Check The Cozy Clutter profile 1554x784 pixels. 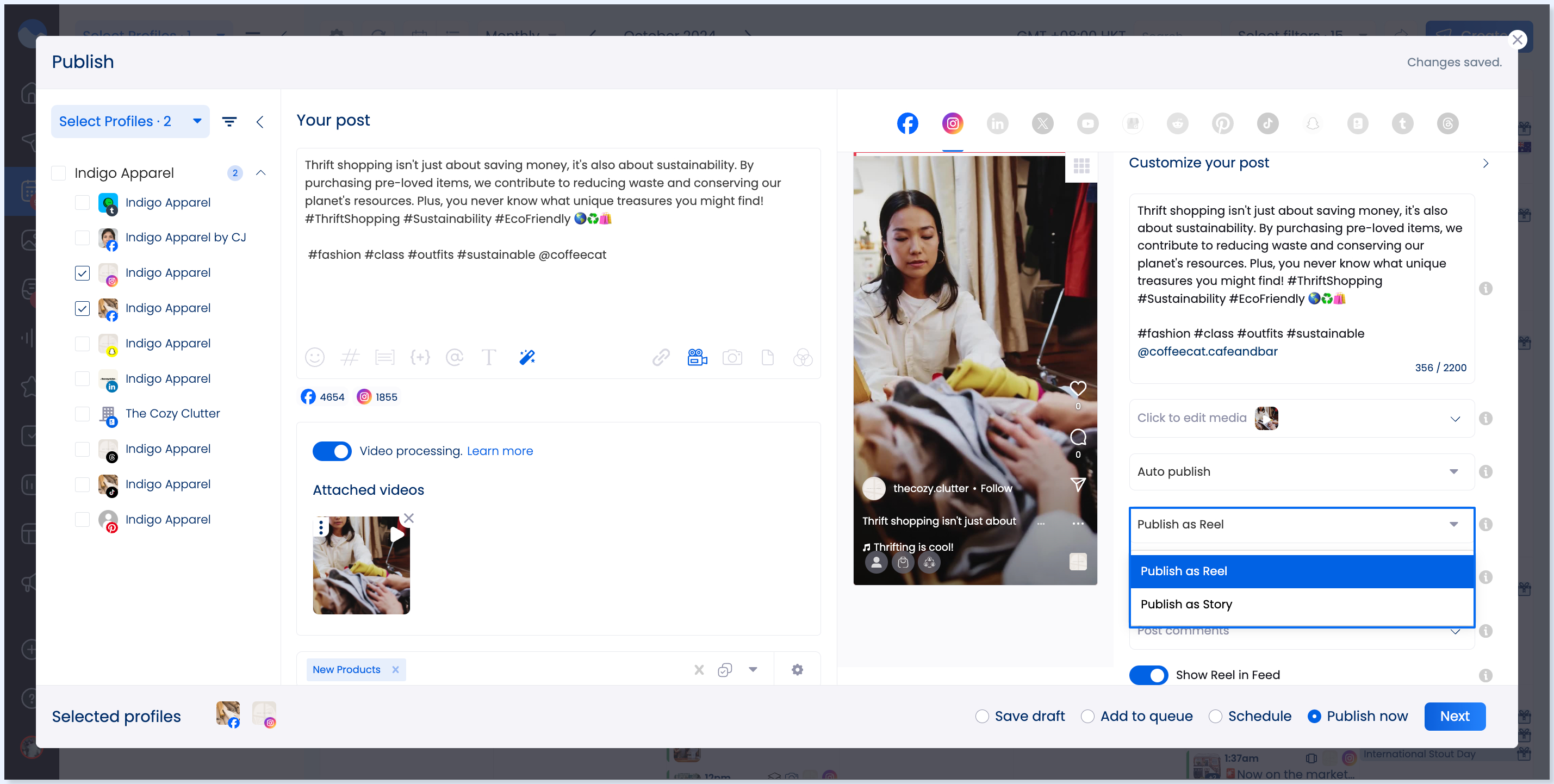coord(82,414)
